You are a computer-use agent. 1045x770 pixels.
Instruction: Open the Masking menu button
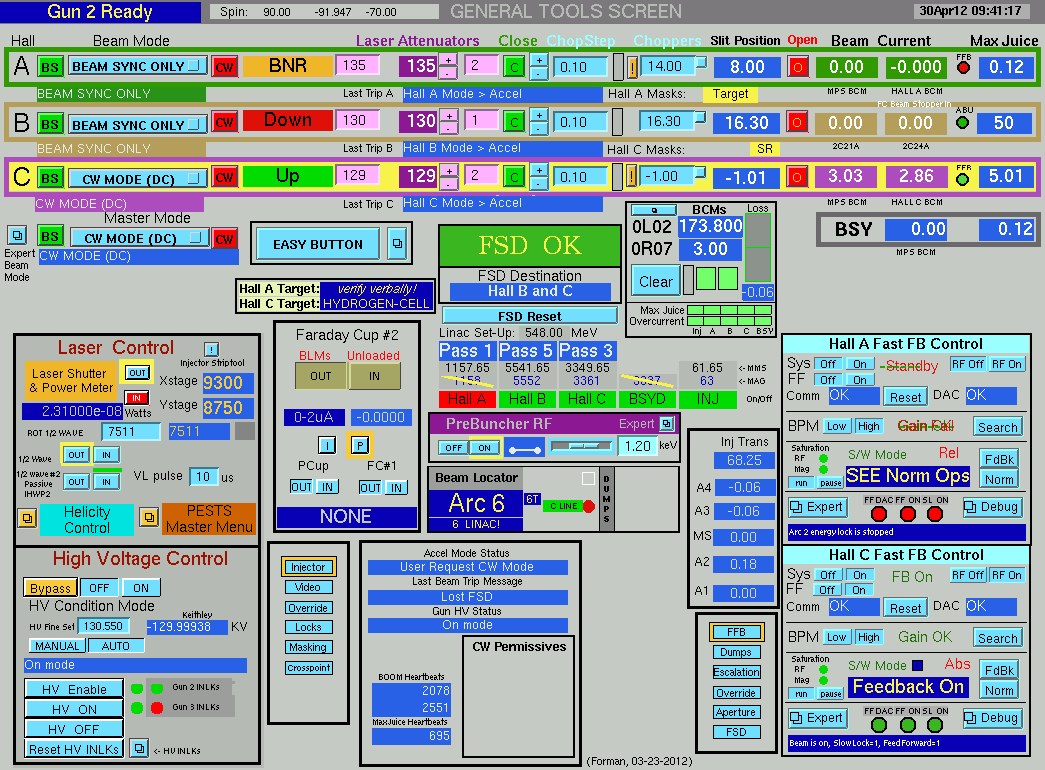308,647
